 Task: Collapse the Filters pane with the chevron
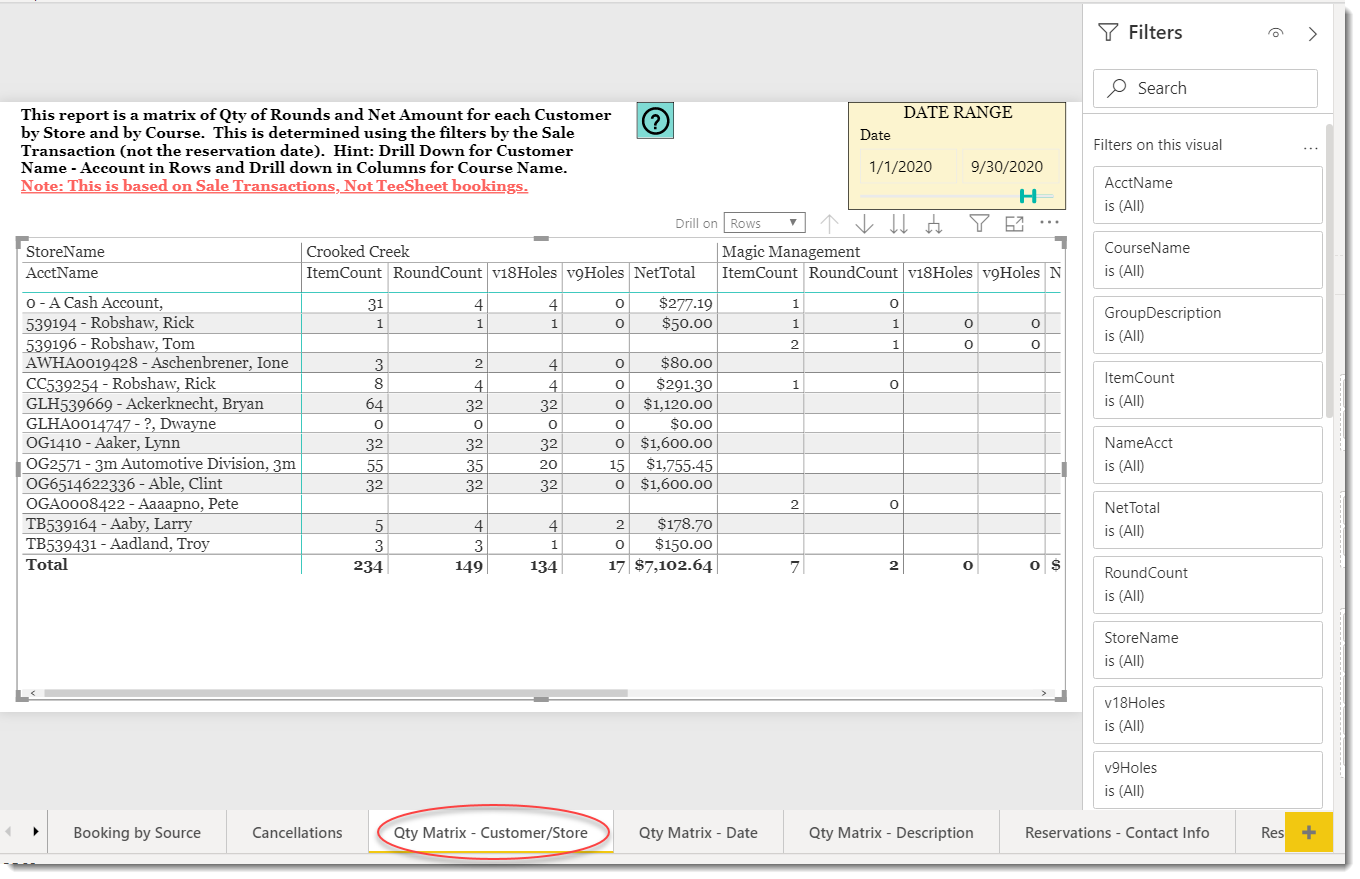[x=1313, y=33]
